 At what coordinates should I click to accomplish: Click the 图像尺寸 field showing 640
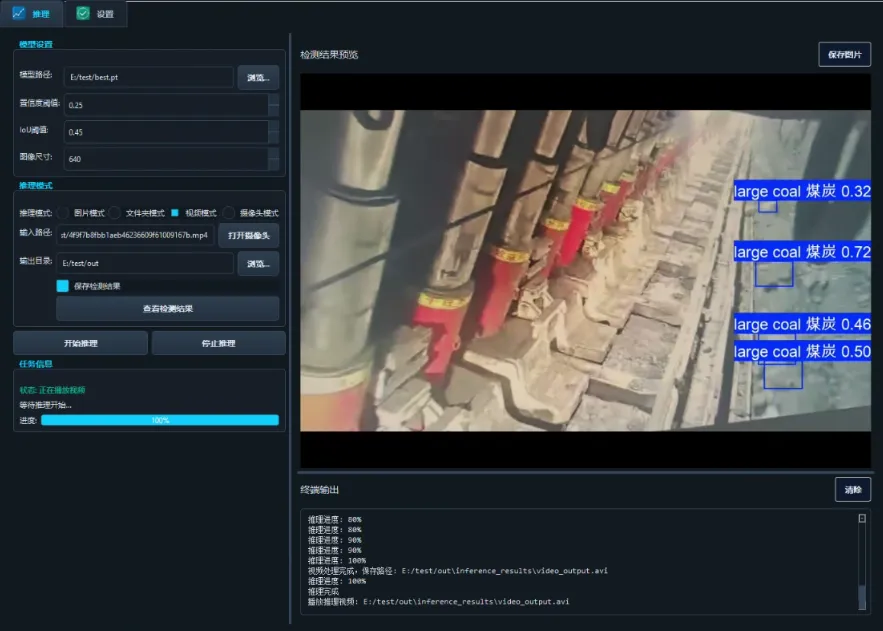[166, 159]
